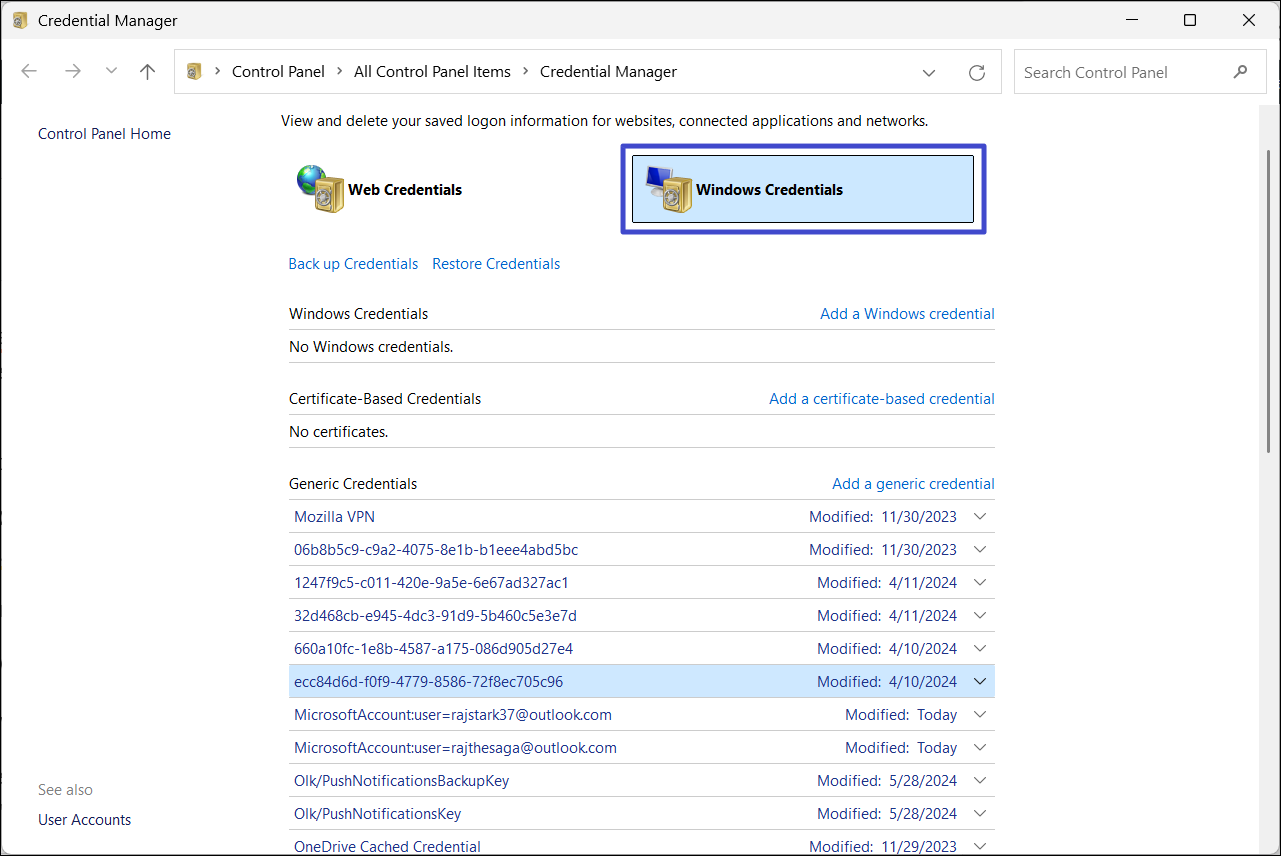The width and height of the screenshot is (1281, 856).
Task: Click the Forward navigation arrow
Action: coord(72,72)
